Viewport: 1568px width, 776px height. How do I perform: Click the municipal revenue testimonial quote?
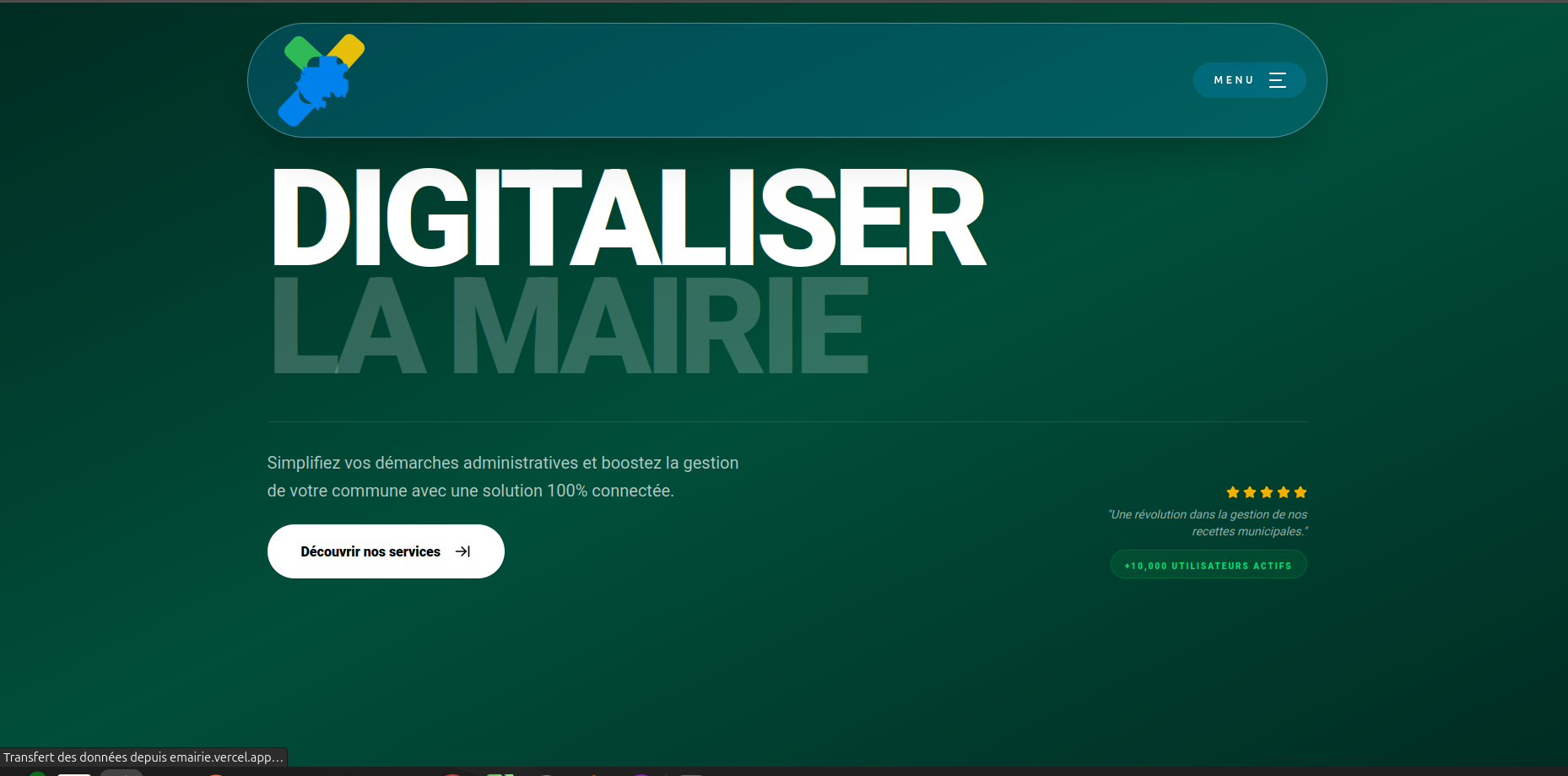pyautogui.click(x=1207, y=522)
